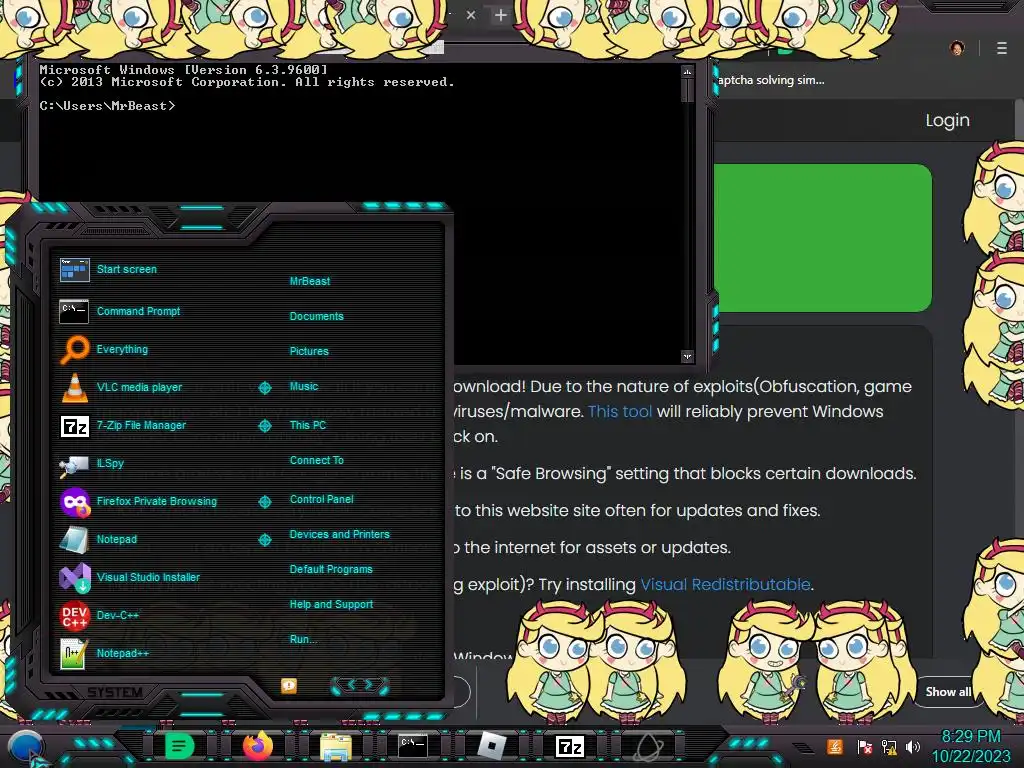Open a new Firefox tab with plus button
This screenshot has height=768, width=1024.
pyautogui.click(x=501, y=15)
